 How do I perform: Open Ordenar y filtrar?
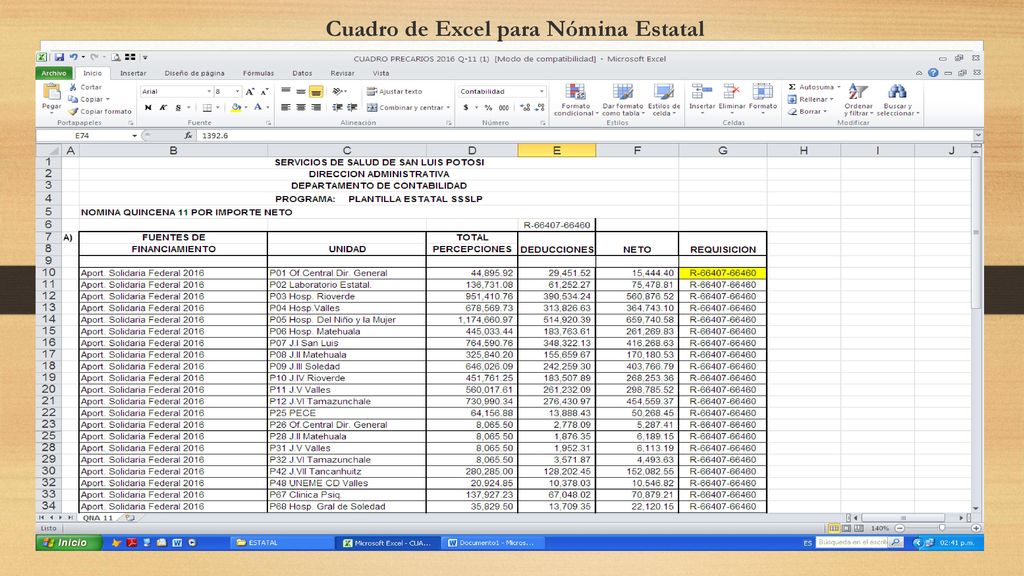coord(858,100)
